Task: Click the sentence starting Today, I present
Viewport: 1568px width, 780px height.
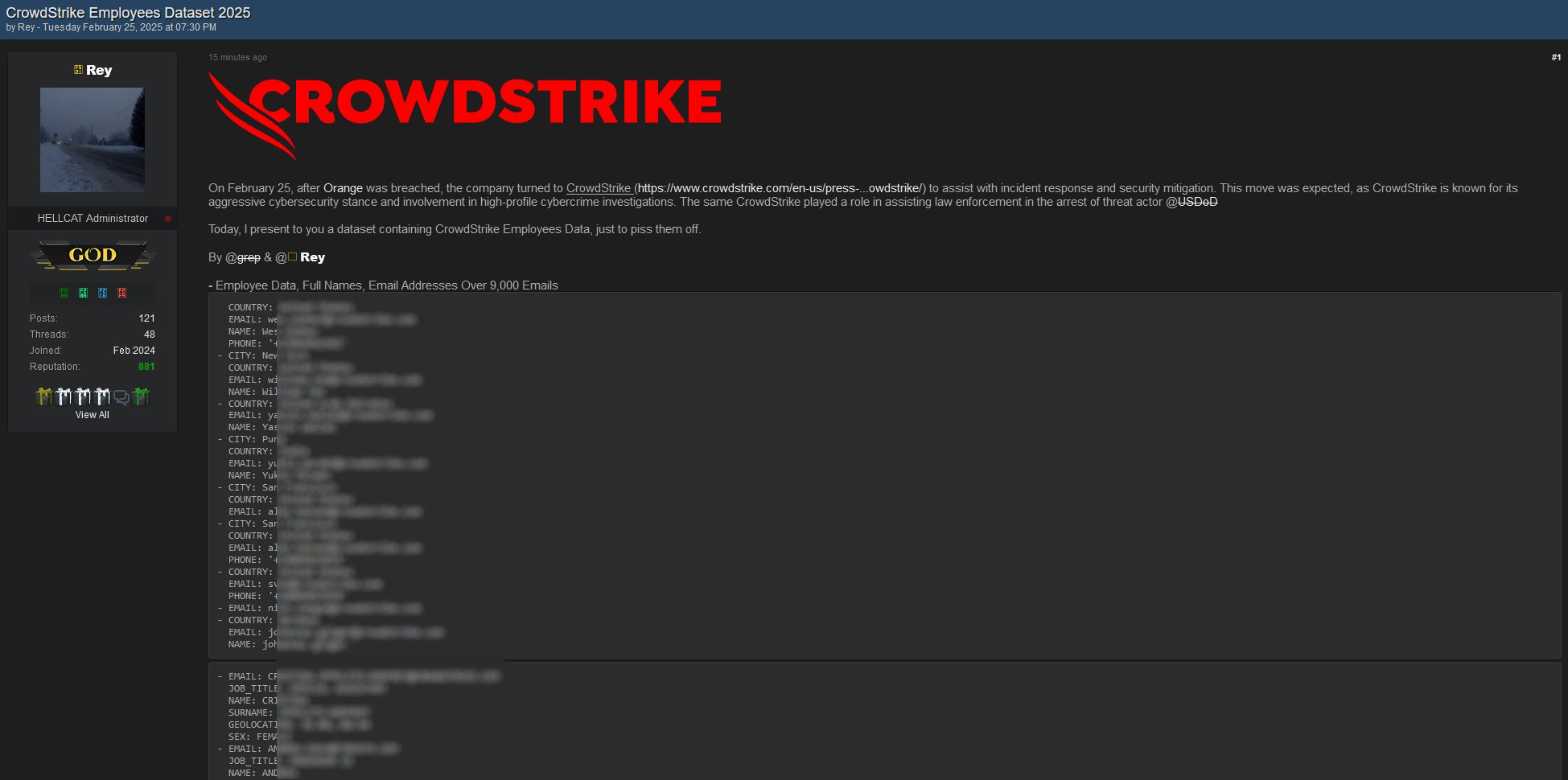Action: [455, 229]
